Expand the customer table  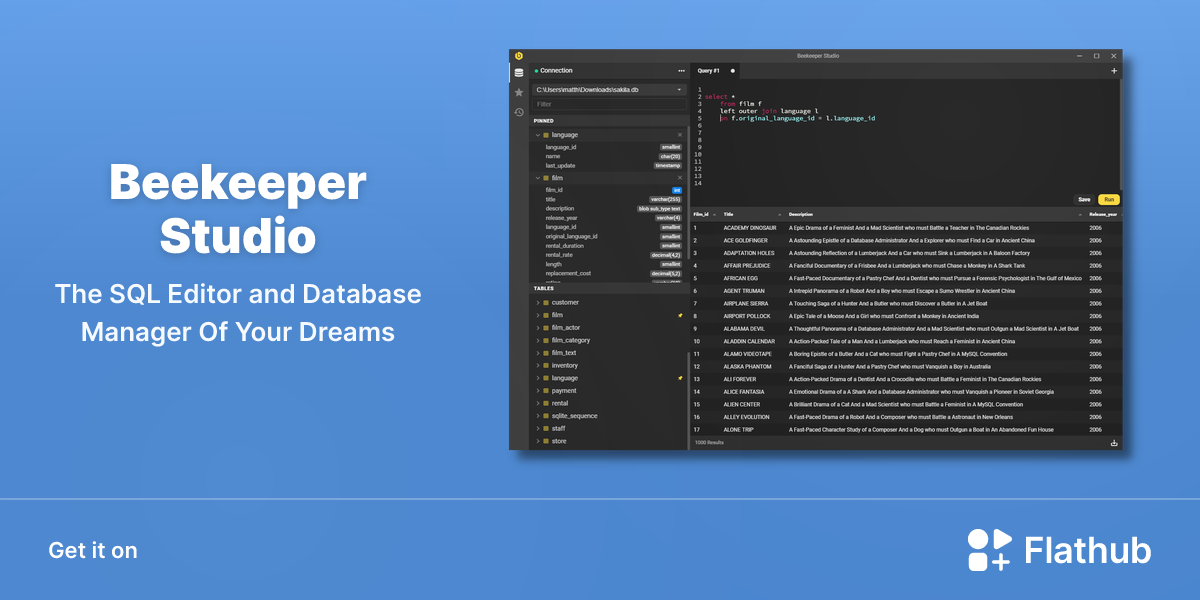(x=537, y=302)
